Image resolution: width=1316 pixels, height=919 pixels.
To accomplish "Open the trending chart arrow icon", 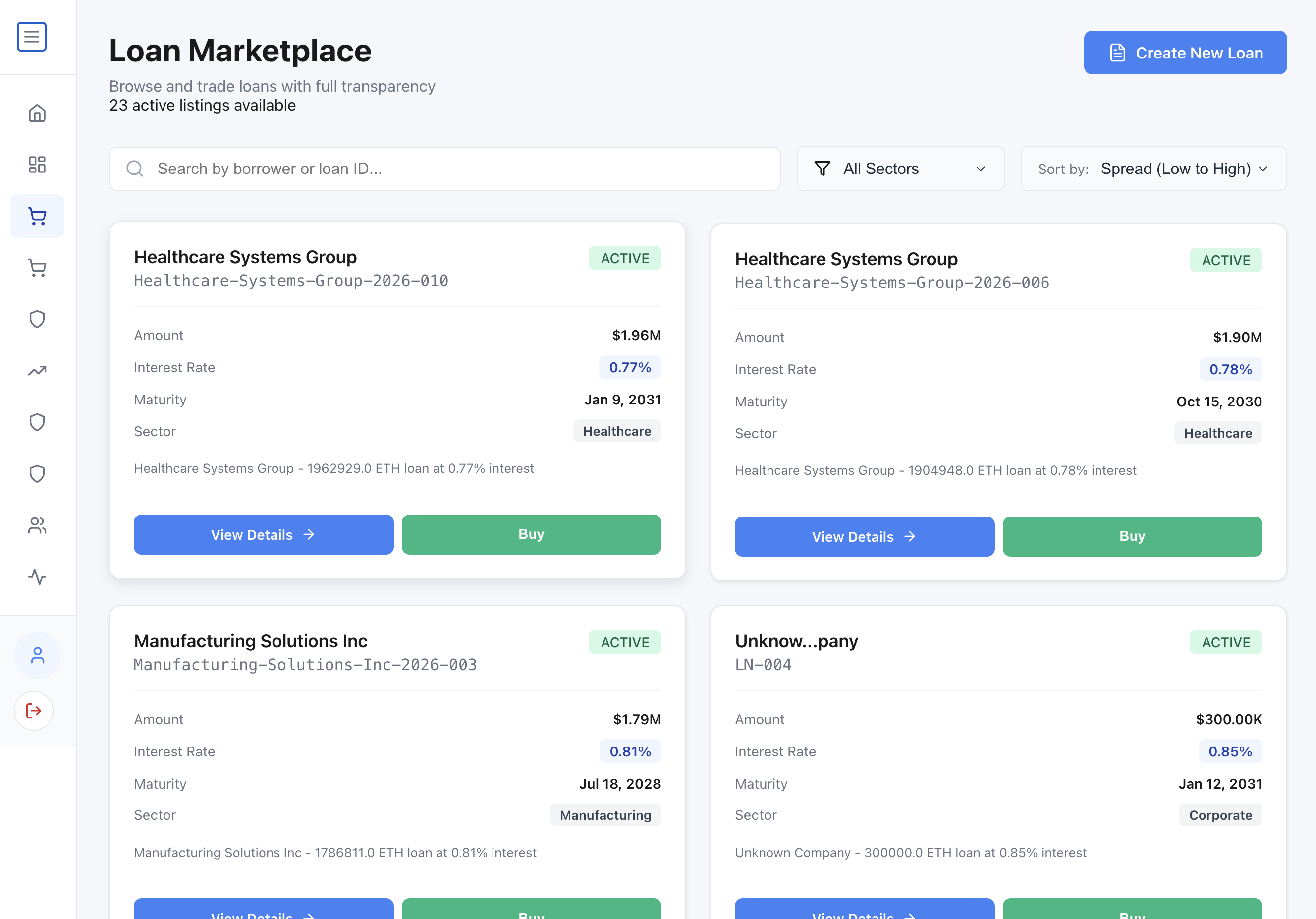I will 37,371.
